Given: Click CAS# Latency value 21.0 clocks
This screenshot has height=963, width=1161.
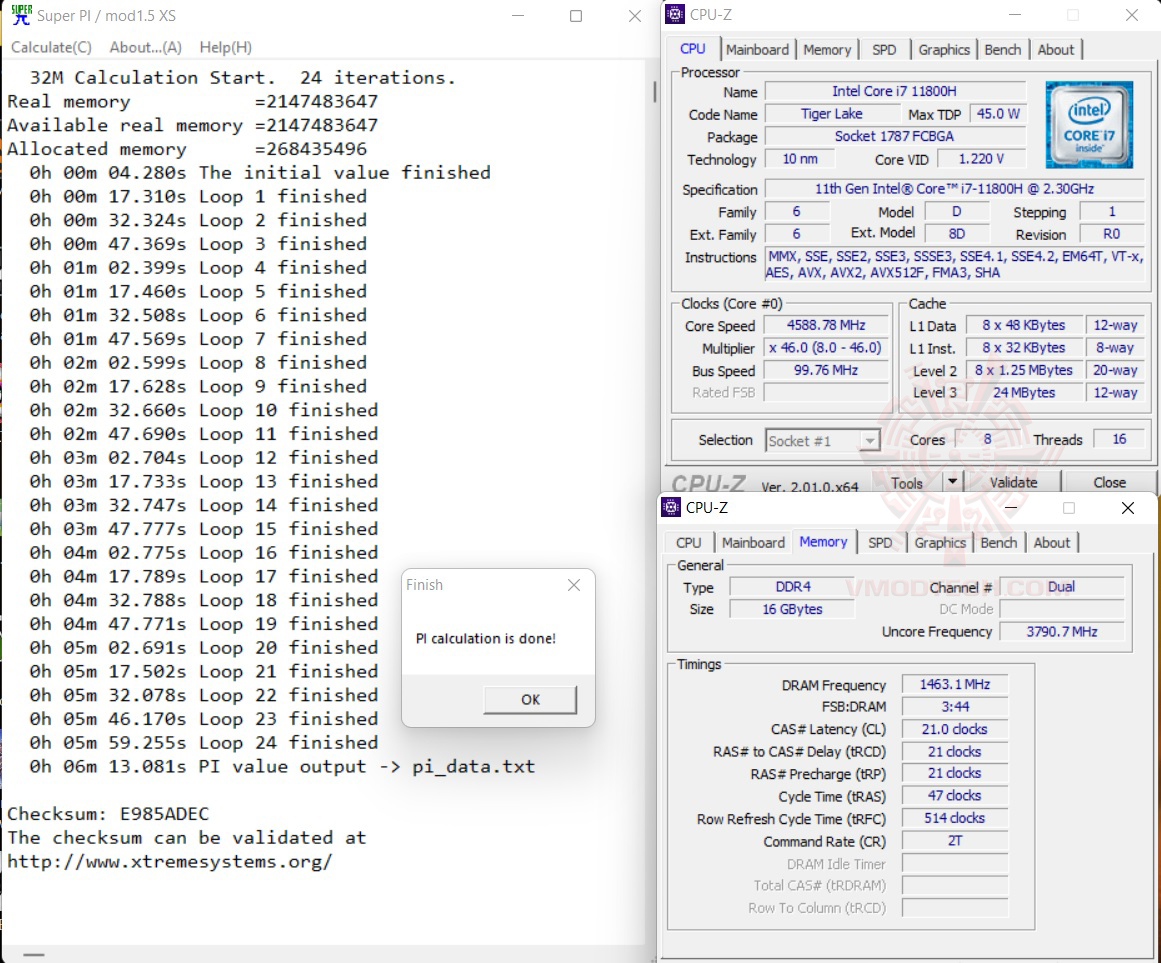Looking at the screenshot, I should coord(954,729).
